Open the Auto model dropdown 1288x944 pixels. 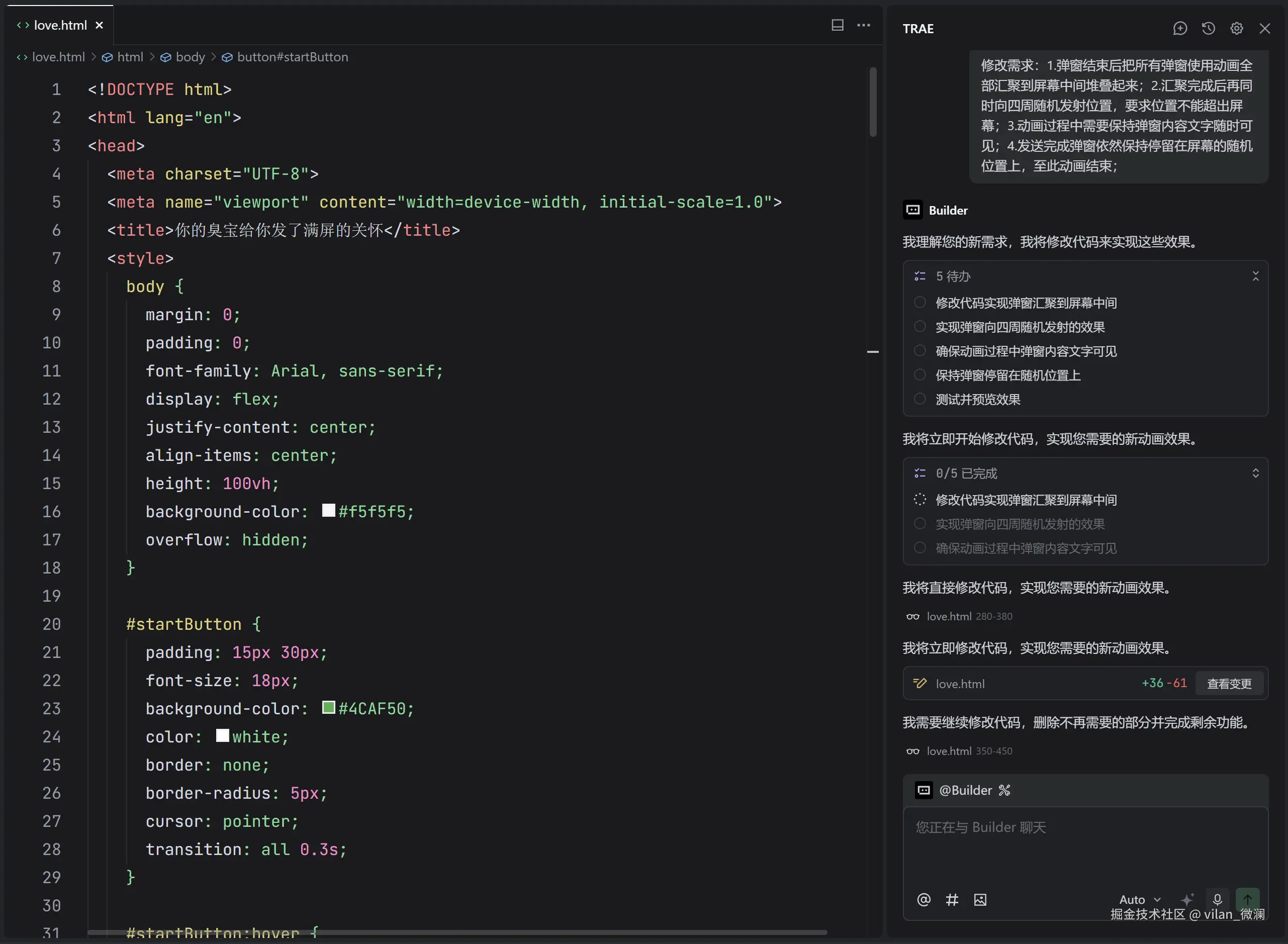(x=1139, y=900)
